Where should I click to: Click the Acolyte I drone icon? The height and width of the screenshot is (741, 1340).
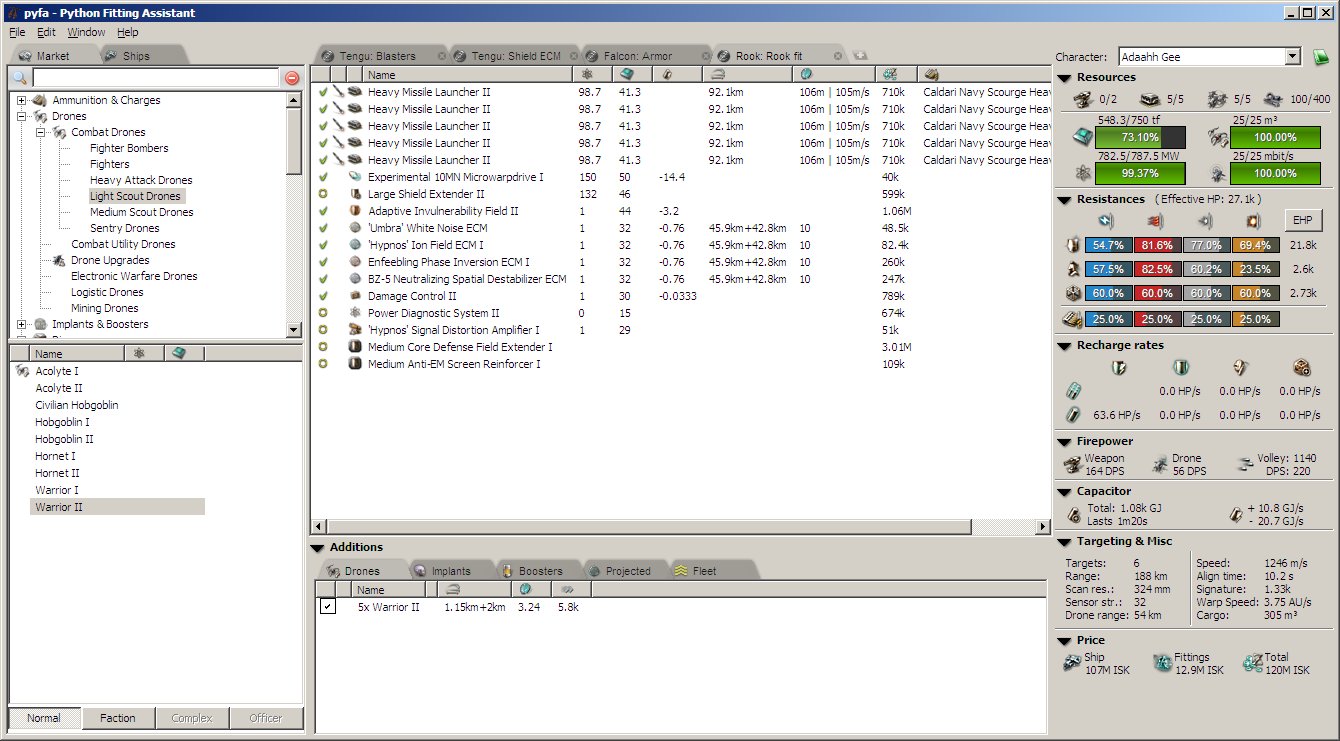coord(22,371)
